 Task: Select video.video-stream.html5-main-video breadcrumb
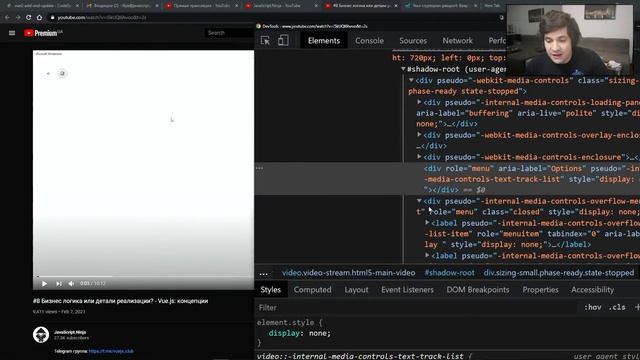(348, 273)
